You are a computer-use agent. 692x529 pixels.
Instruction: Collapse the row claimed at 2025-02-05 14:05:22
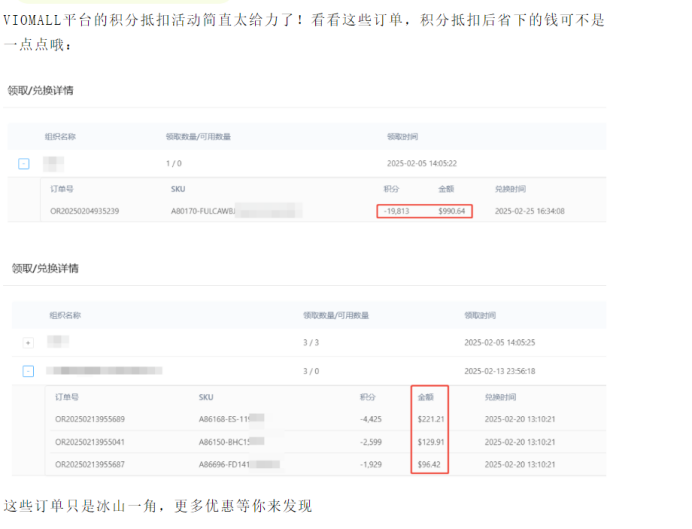24,164
